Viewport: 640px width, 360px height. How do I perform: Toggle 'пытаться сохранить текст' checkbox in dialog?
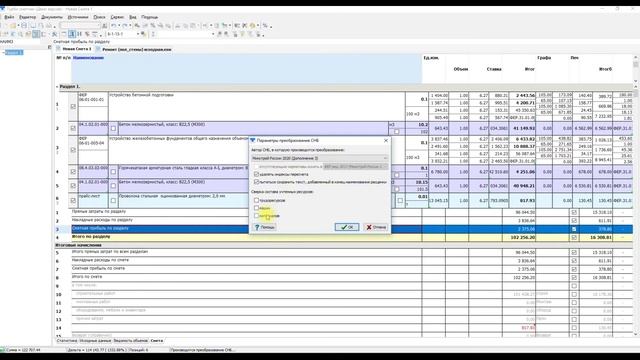tap(256, 182)
